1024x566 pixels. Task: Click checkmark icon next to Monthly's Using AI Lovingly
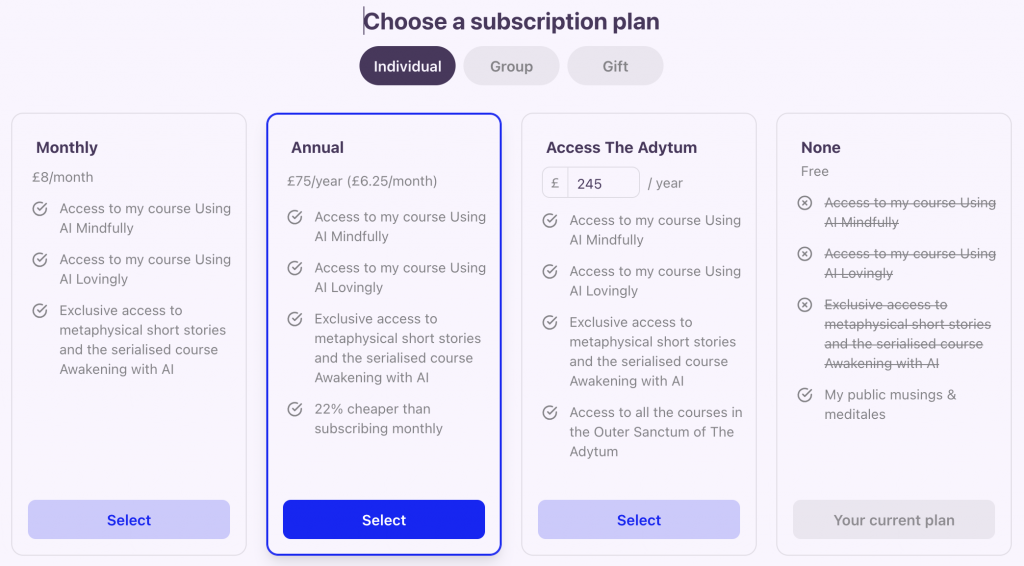pyautogui.click(x=40, y=260)
